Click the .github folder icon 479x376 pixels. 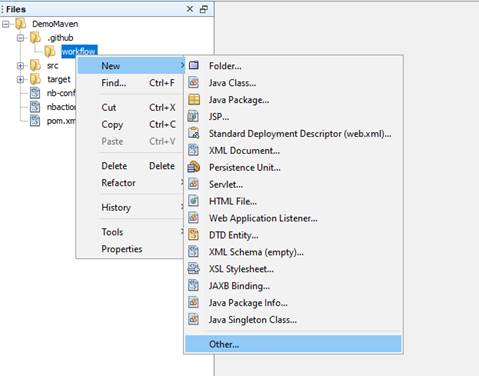tap(36, 38)
